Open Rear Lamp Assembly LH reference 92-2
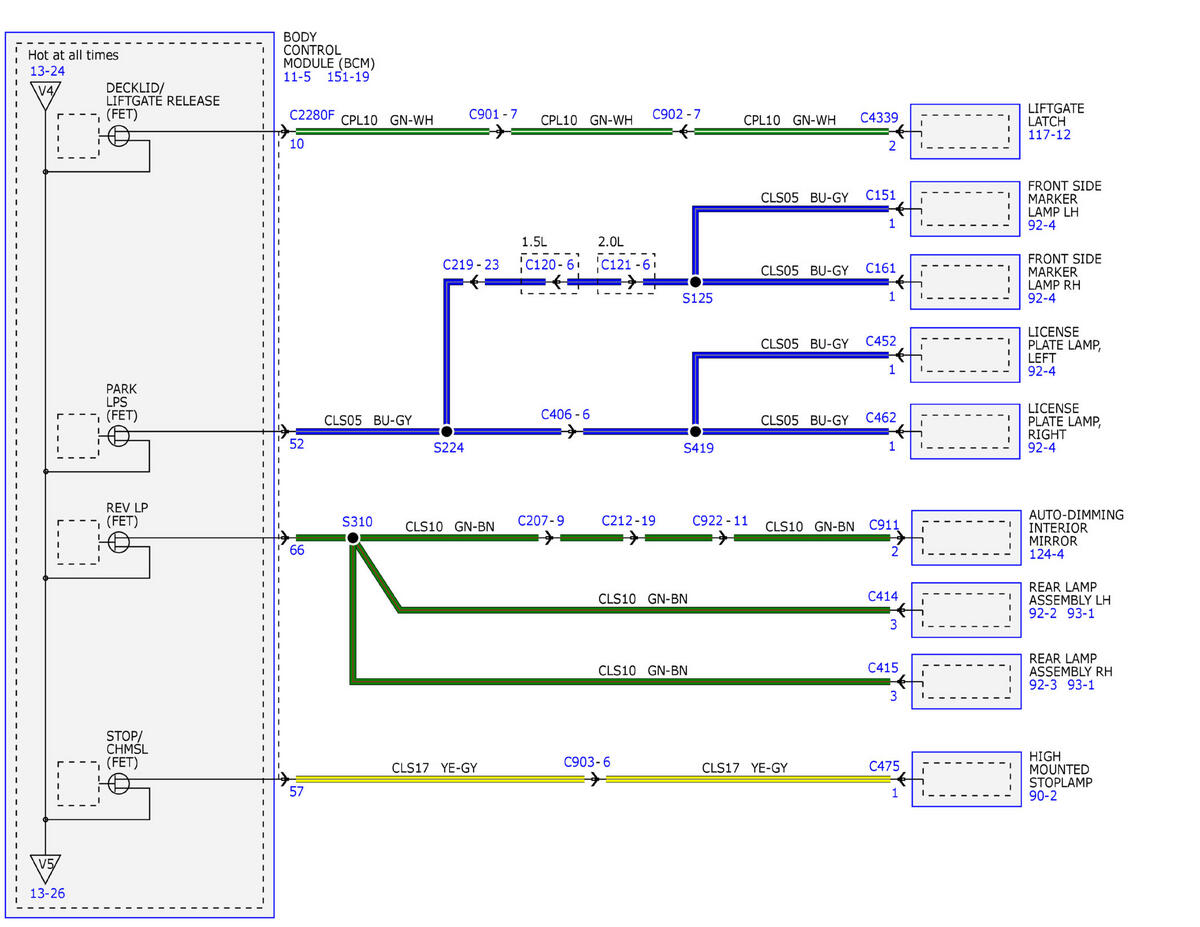Image resolution: width=1200 pixels, height=927 pixels. click(x=1044, y=613)
